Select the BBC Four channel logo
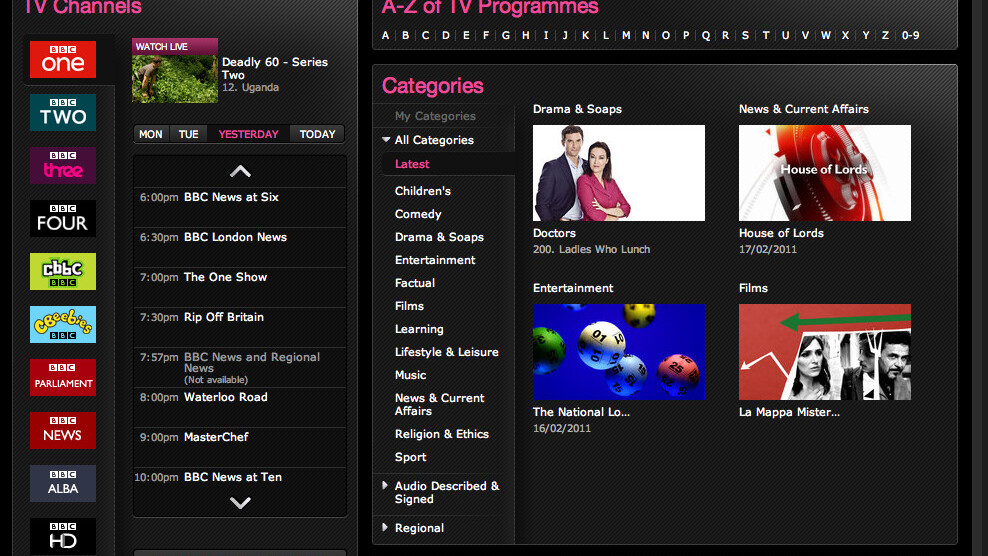The width and height of the screenshot is (988, 556). (63, 218)
